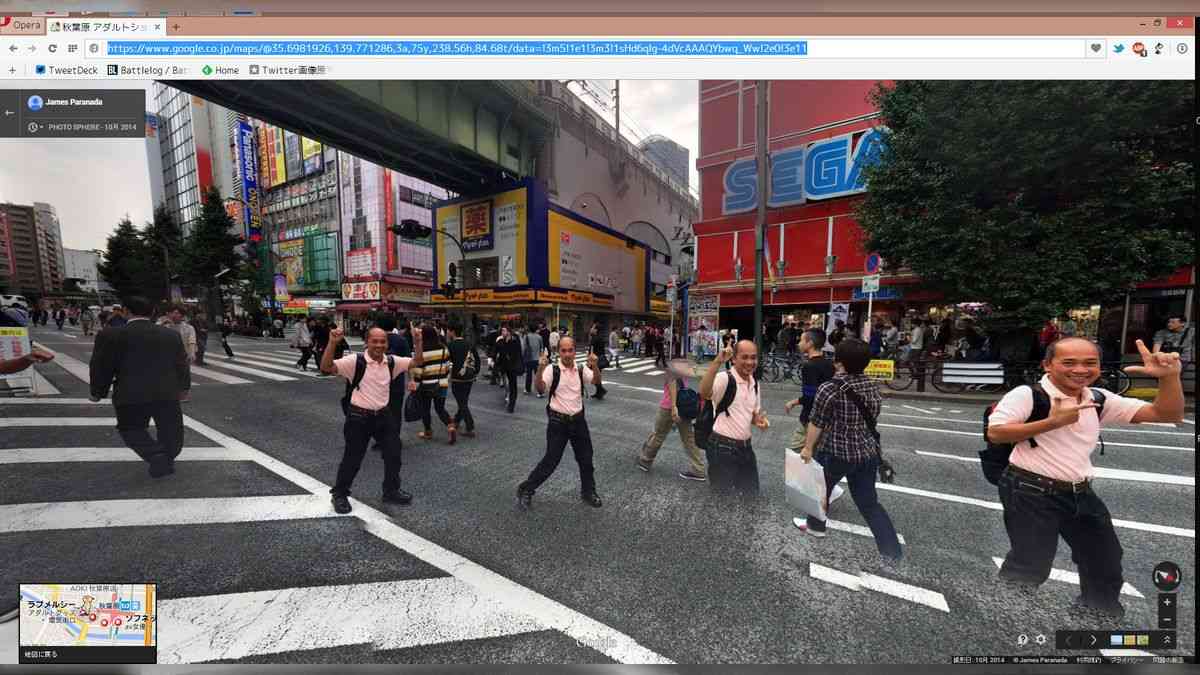1200x675 pixels.
Task: Open James Paranada's profile avatar
Action: tap(35, 102)
